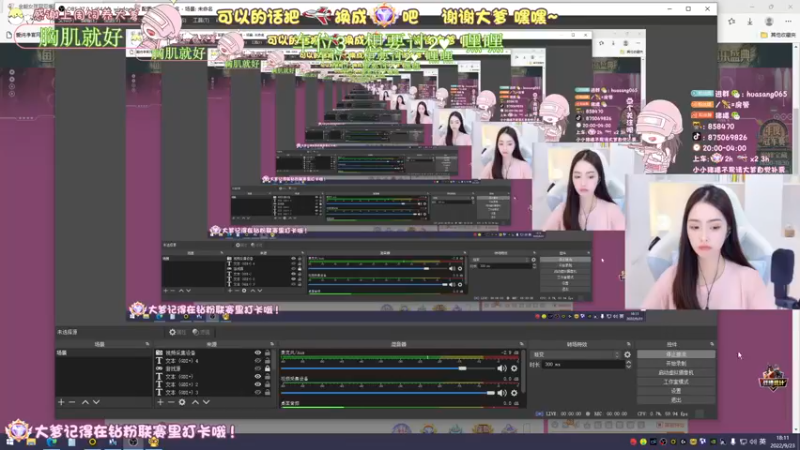Select the 文本 (GDI+) 3 source row

coord(212,392)
